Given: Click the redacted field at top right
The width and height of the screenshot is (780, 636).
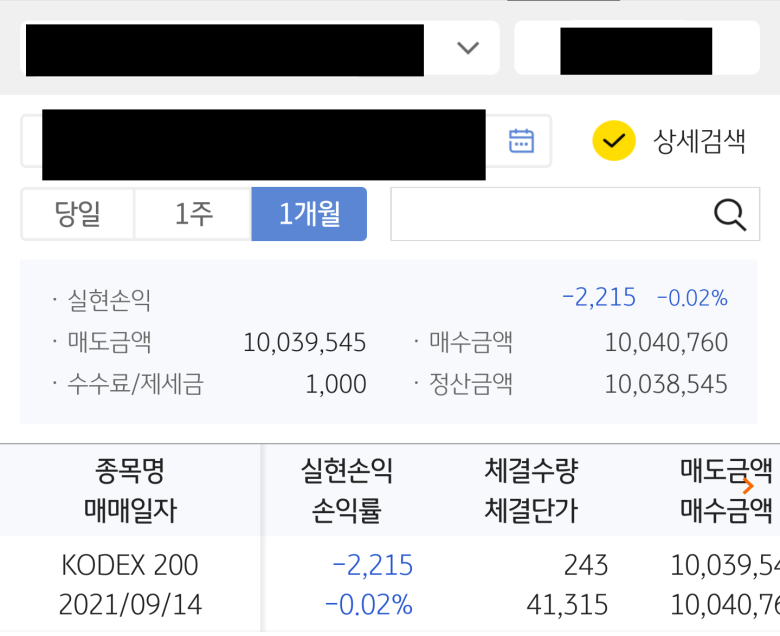Looking at the screenshot, I should pos(637,48).
